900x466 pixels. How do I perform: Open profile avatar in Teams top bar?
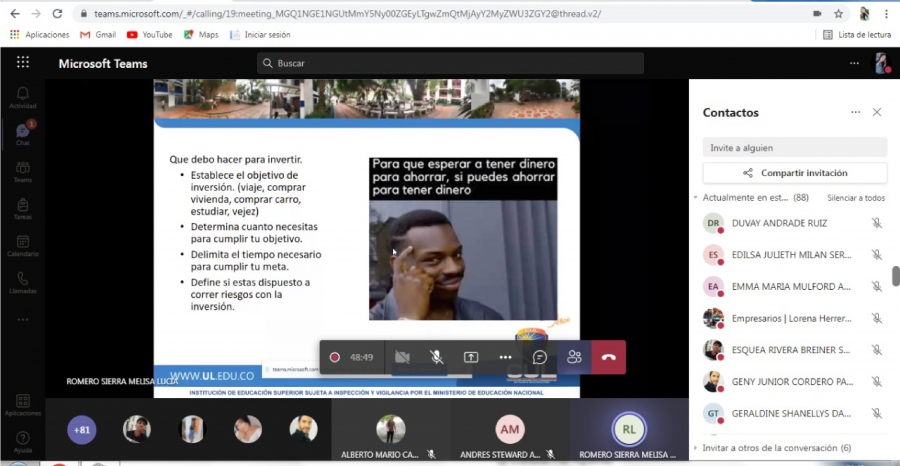880,63
